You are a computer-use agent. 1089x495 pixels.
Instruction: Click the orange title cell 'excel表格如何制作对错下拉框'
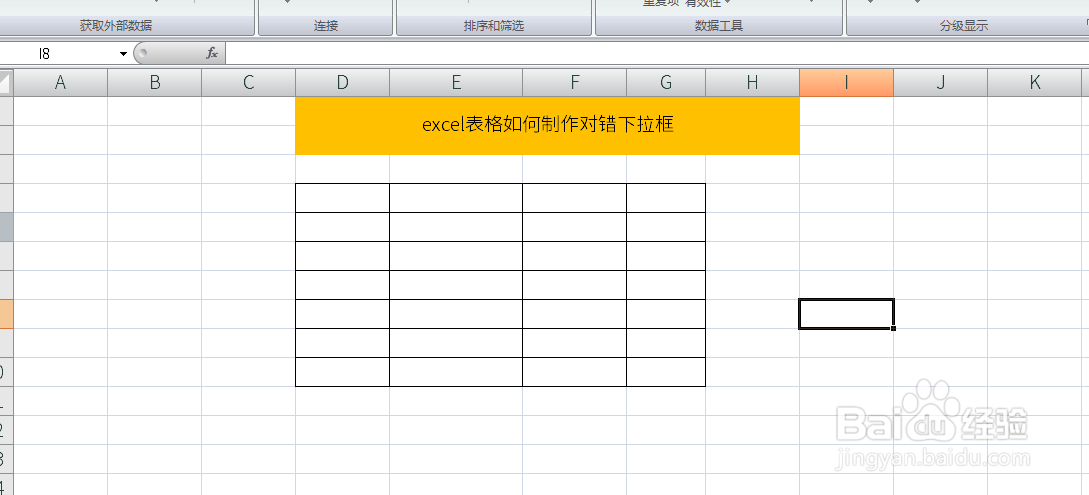tap(547, 126)
